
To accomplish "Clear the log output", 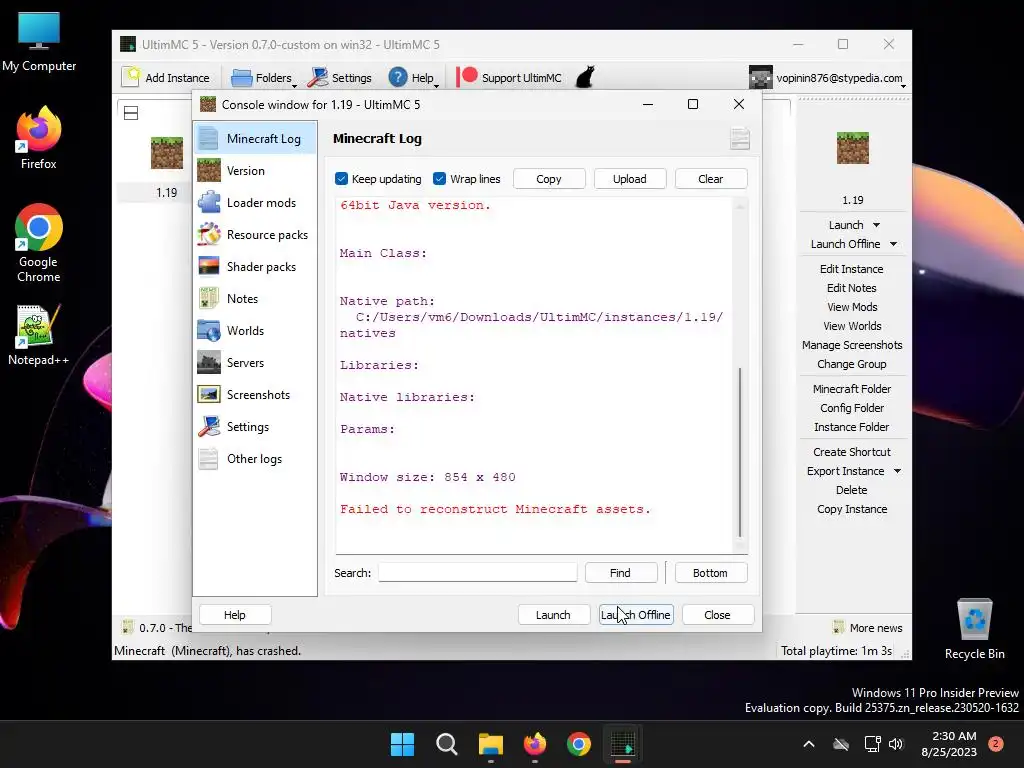I will (x=711, y=179).
